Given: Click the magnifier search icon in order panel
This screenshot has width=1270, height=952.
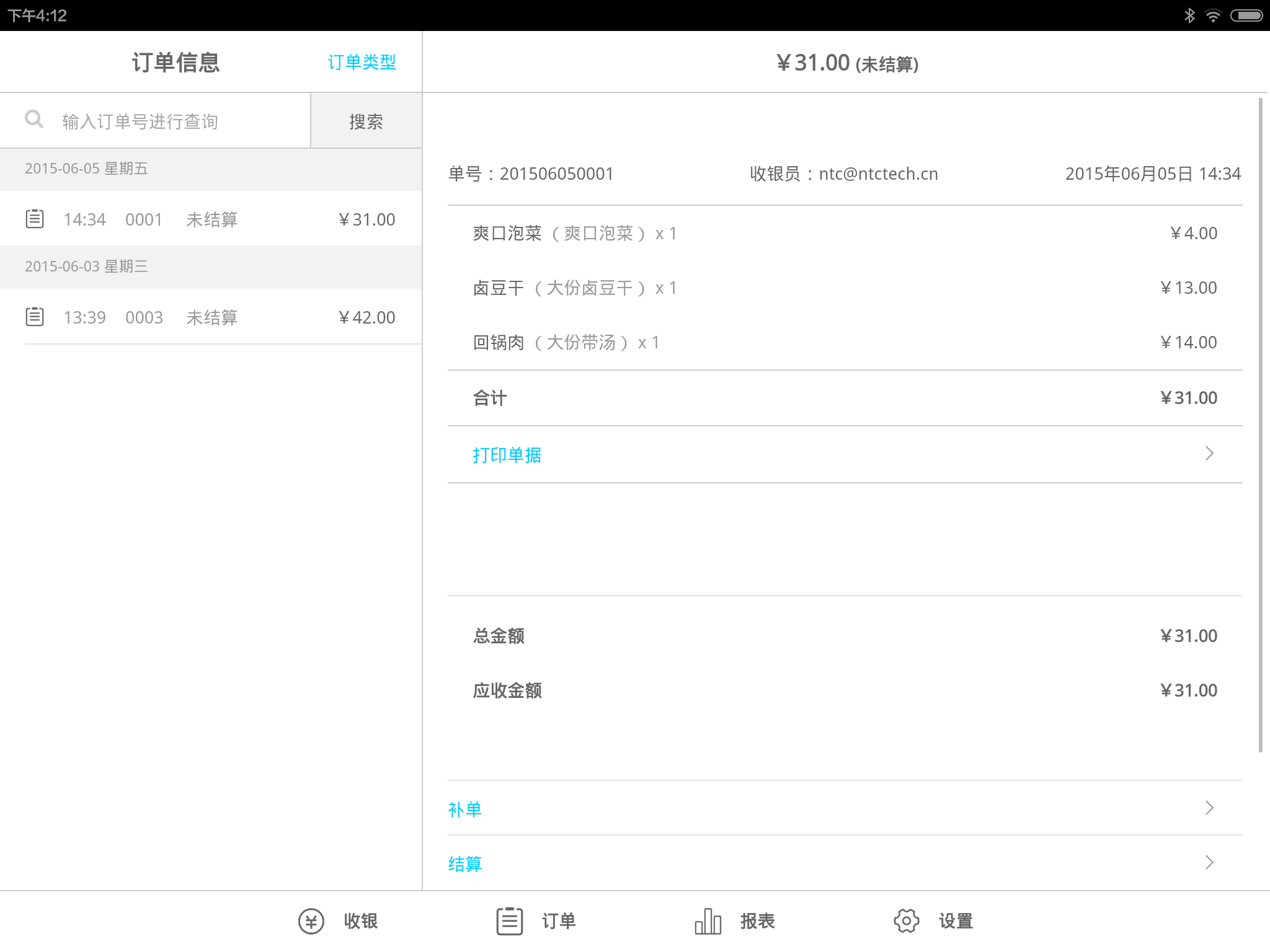Looking at the screenshot, I should 34,120.
